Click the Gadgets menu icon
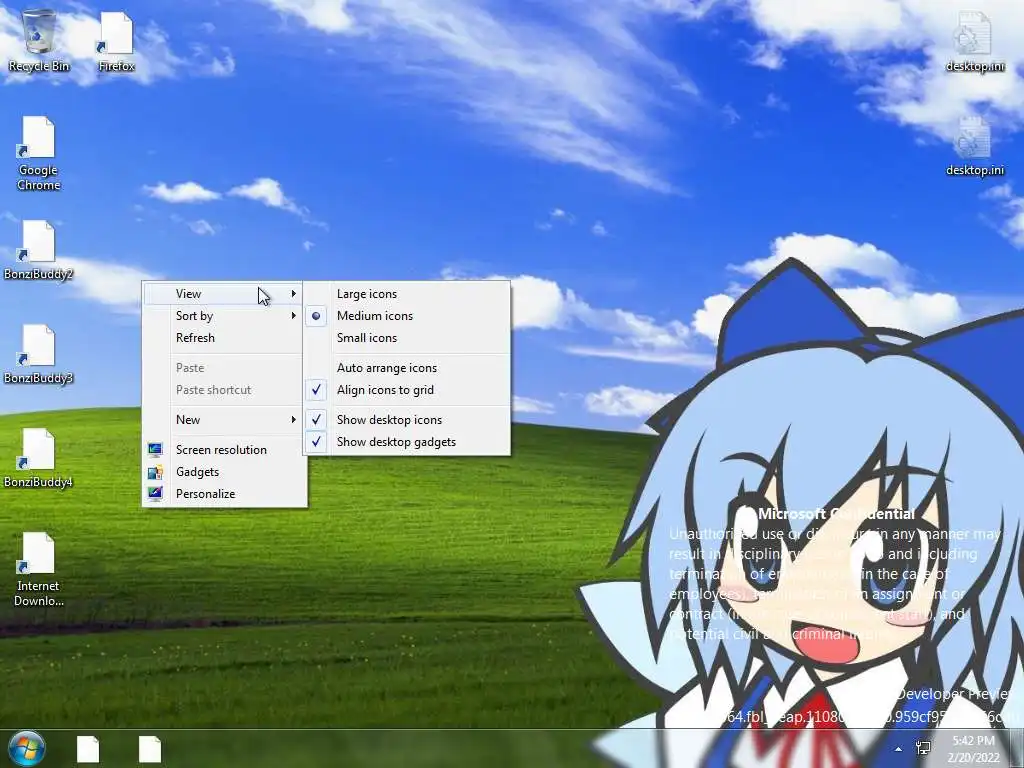1024x768 pixels. [155, 472]
